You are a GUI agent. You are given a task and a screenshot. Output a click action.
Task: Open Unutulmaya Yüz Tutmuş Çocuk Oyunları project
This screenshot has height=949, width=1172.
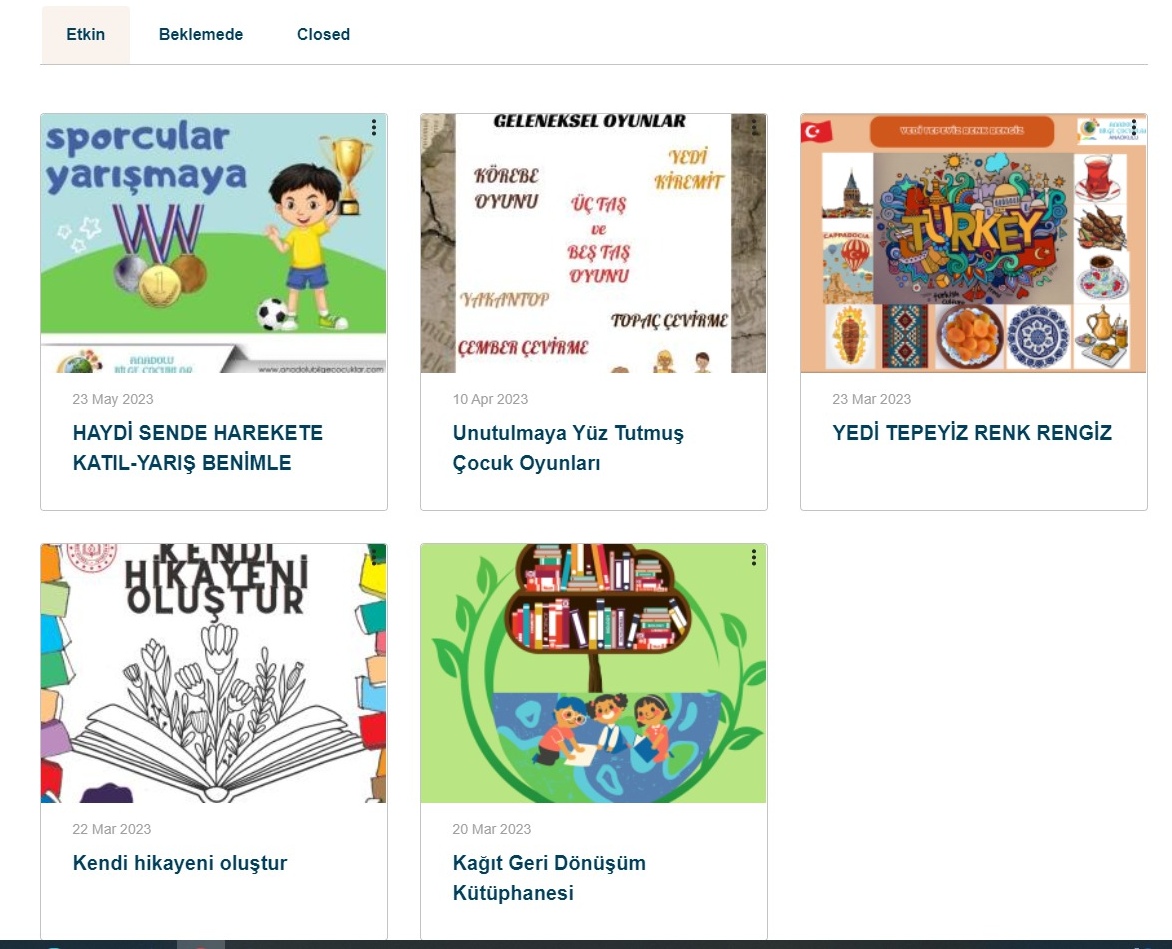coord(568,448)
